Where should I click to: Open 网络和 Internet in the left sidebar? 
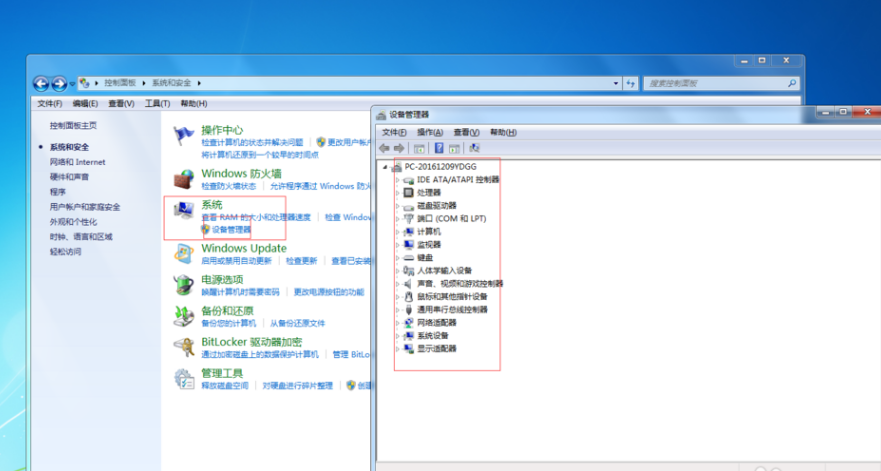(x=77, y=161)
